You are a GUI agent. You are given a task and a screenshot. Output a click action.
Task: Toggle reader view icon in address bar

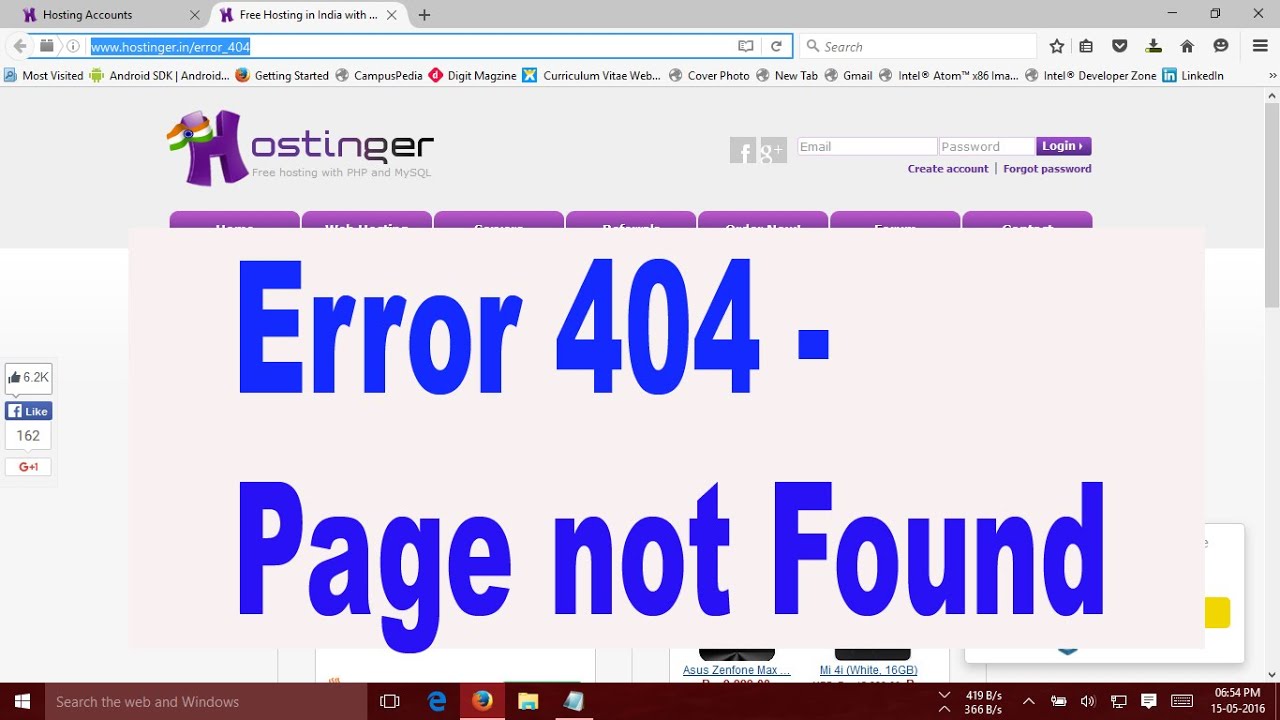745,46
